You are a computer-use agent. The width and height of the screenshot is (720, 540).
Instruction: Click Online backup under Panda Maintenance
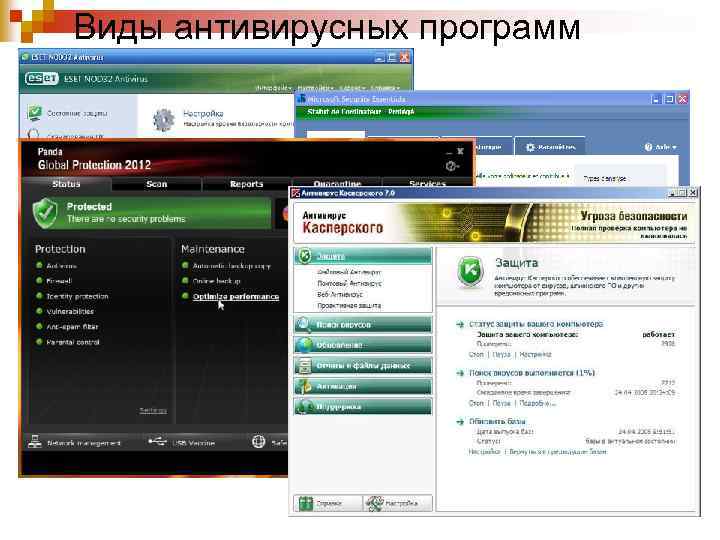[216, 281]
